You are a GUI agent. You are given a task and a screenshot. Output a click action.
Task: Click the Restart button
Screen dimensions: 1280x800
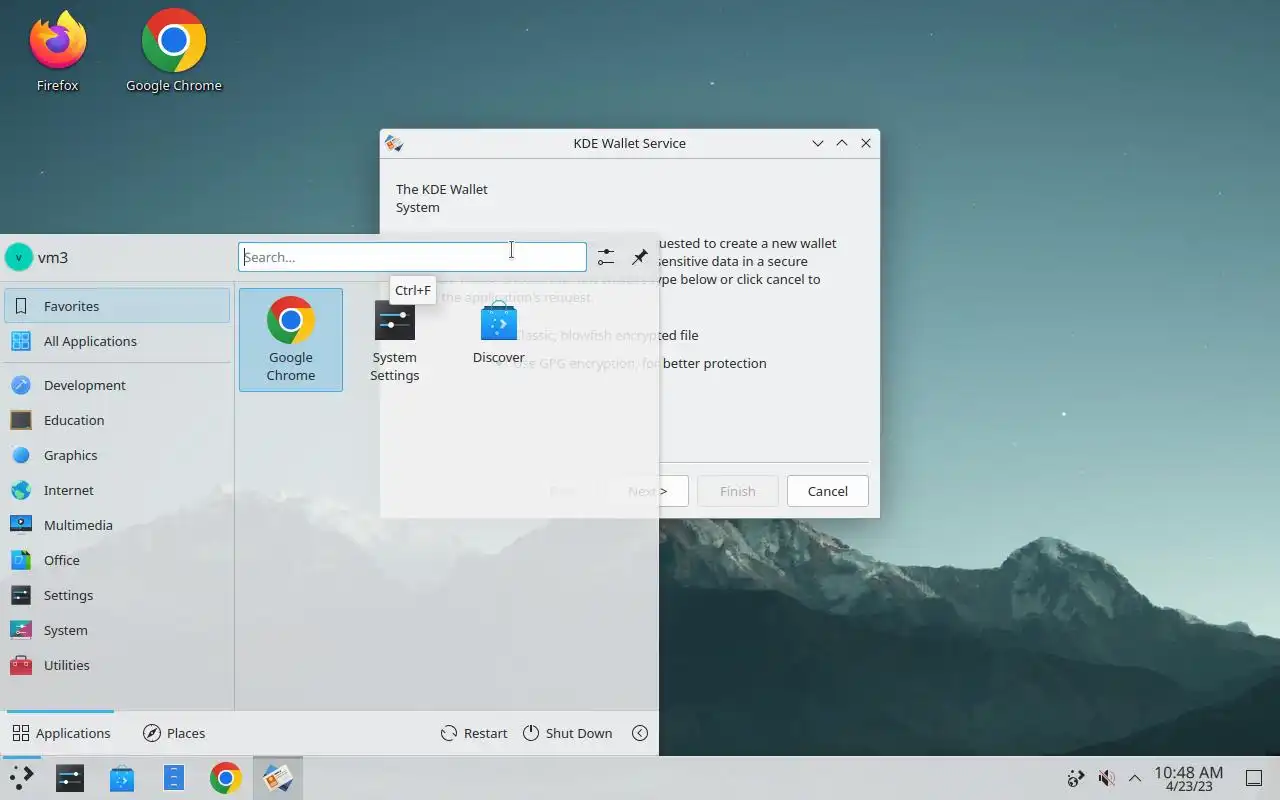[x=474, y=733]
